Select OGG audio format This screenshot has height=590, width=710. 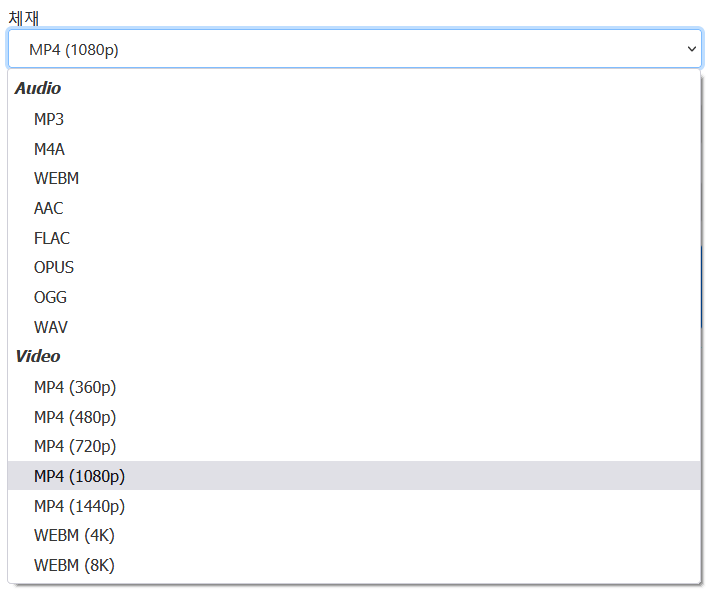click(x=354, y=297)
